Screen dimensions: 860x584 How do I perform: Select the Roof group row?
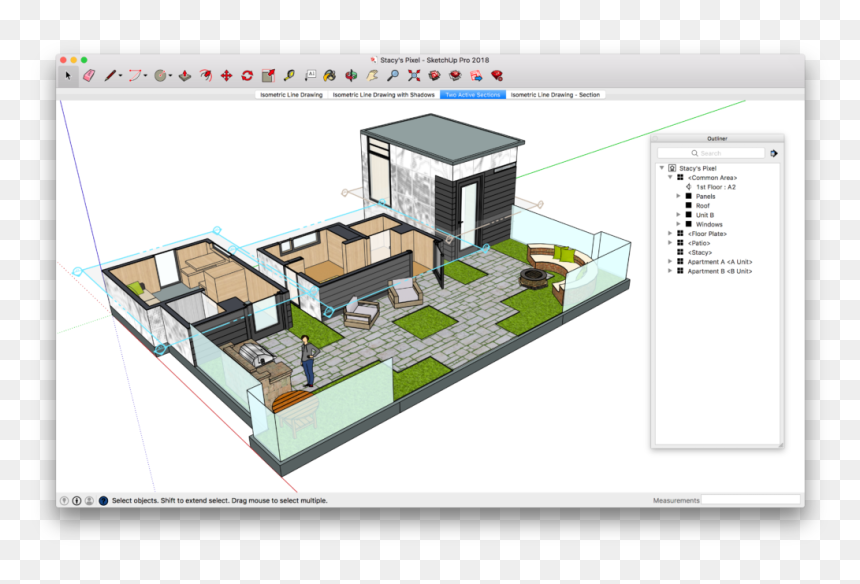(x=718, y=206)
